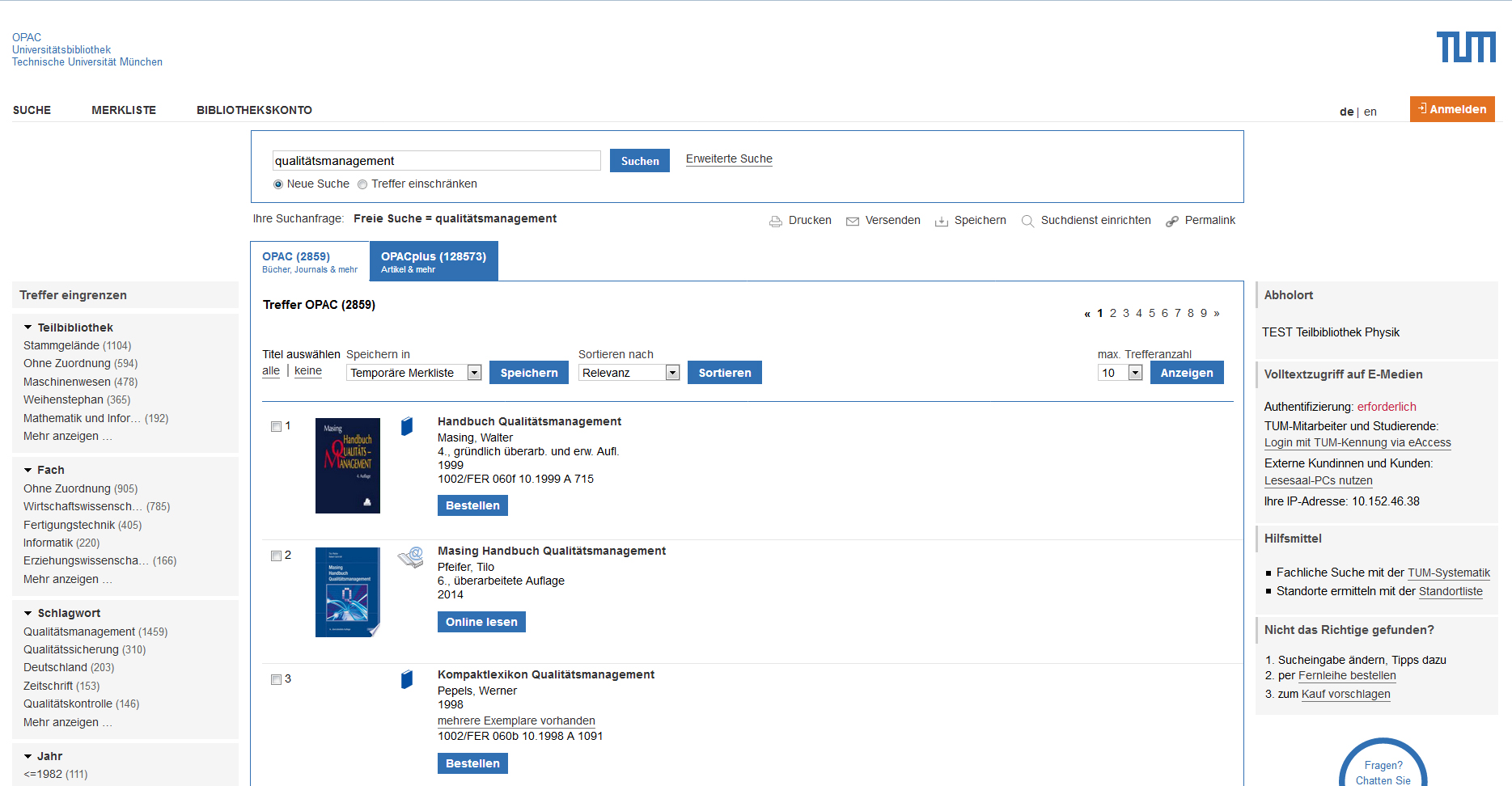Click the TUM logo

1466,47
